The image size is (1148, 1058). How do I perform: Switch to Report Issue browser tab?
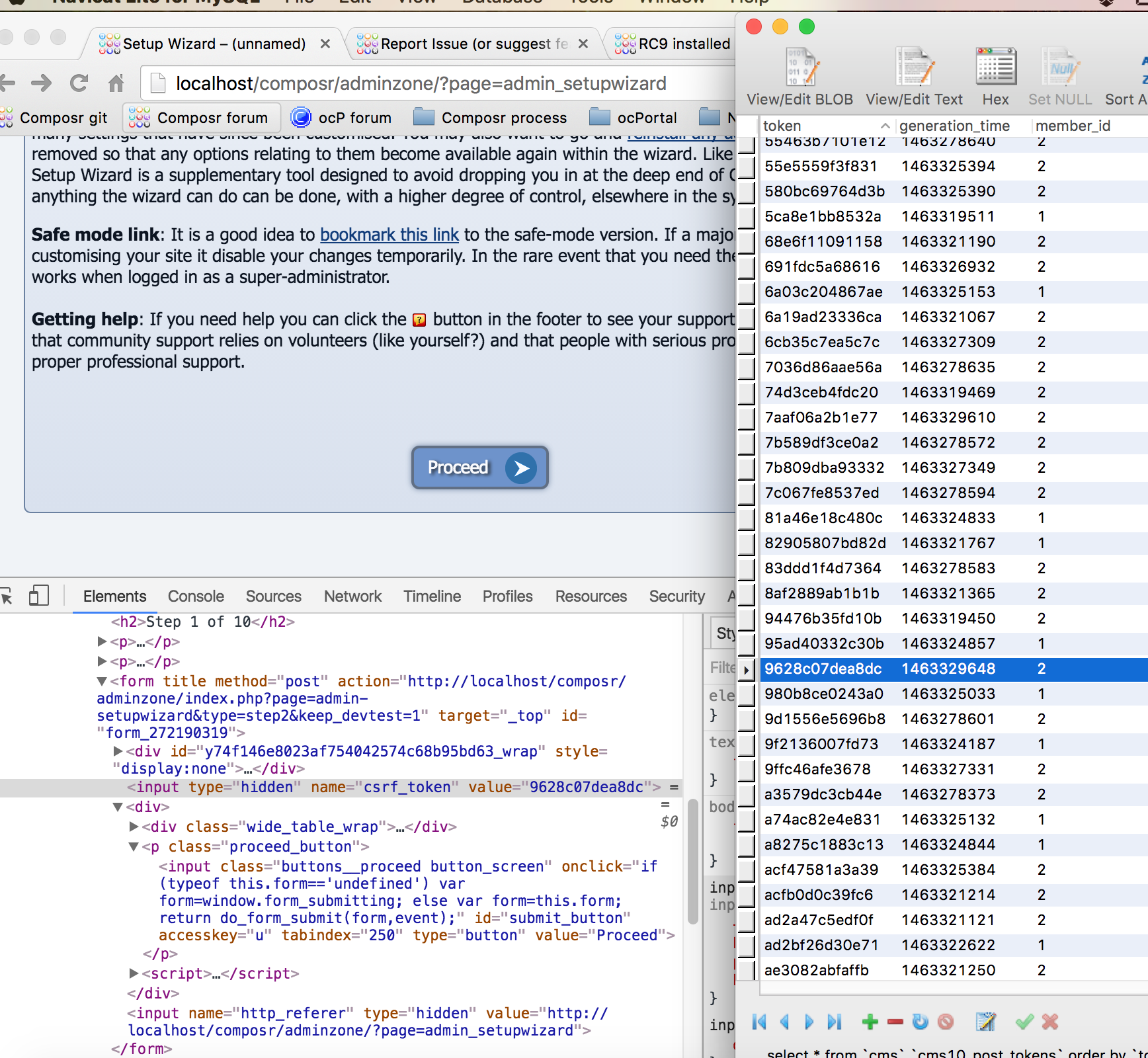click(473, 44)
